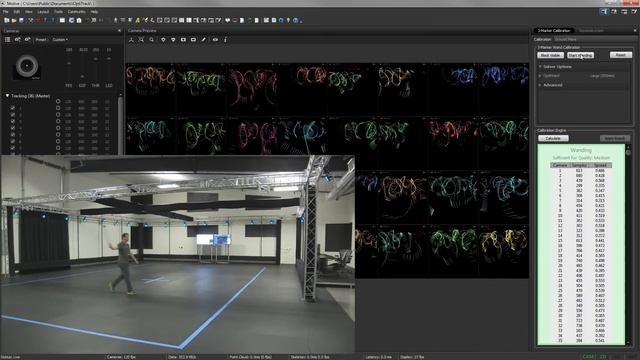Click the first layout icon at top right
This screenshot has height=360, width=640.
604,12
